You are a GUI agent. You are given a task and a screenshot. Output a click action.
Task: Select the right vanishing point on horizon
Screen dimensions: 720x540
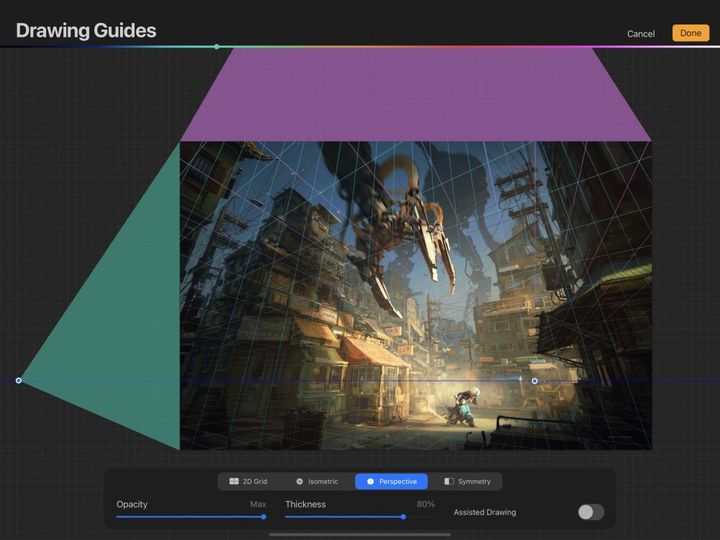pyautogui.click(x=534, y=380)
